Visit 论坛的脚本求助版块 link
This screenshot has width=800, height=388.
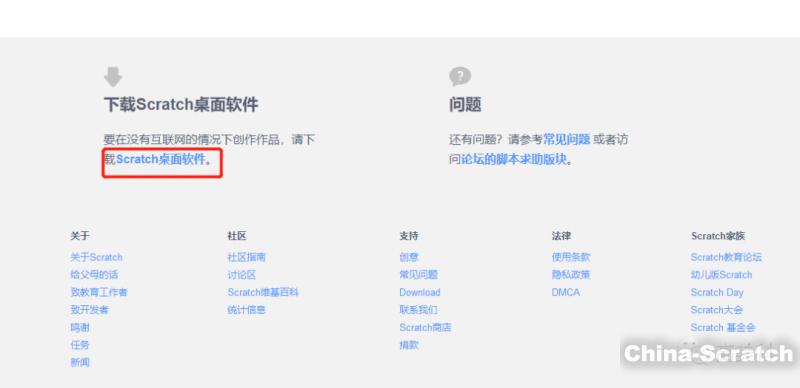tap(514, 159)
